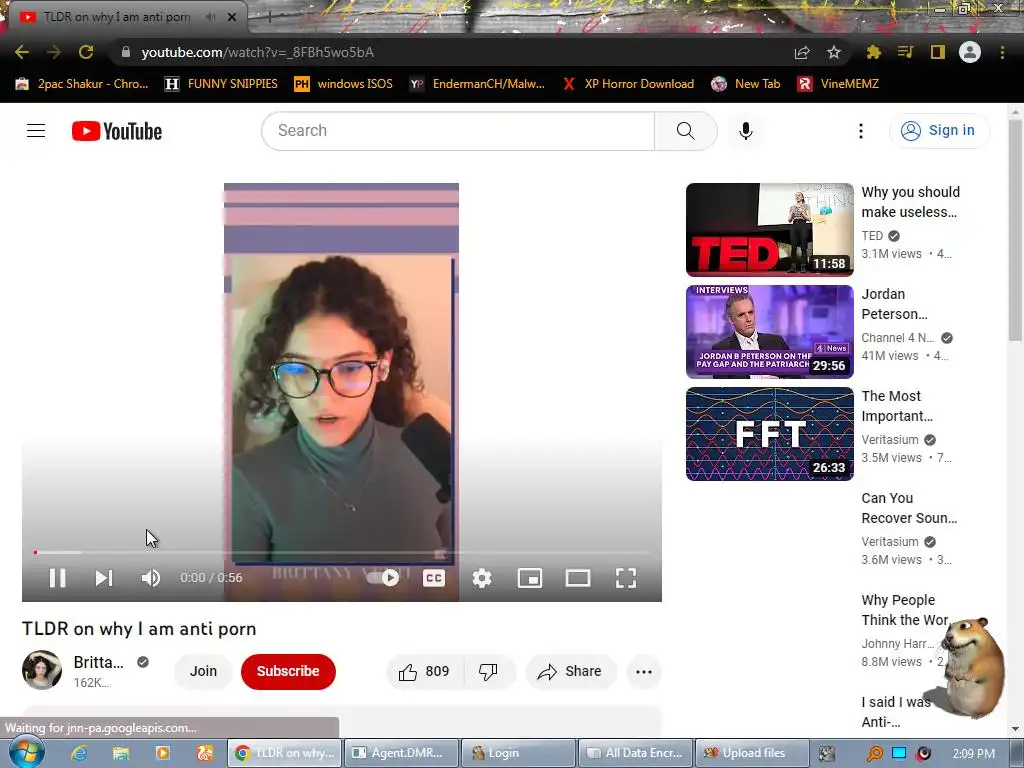Share the video
1024x768 pixels.
click(570, 671)
